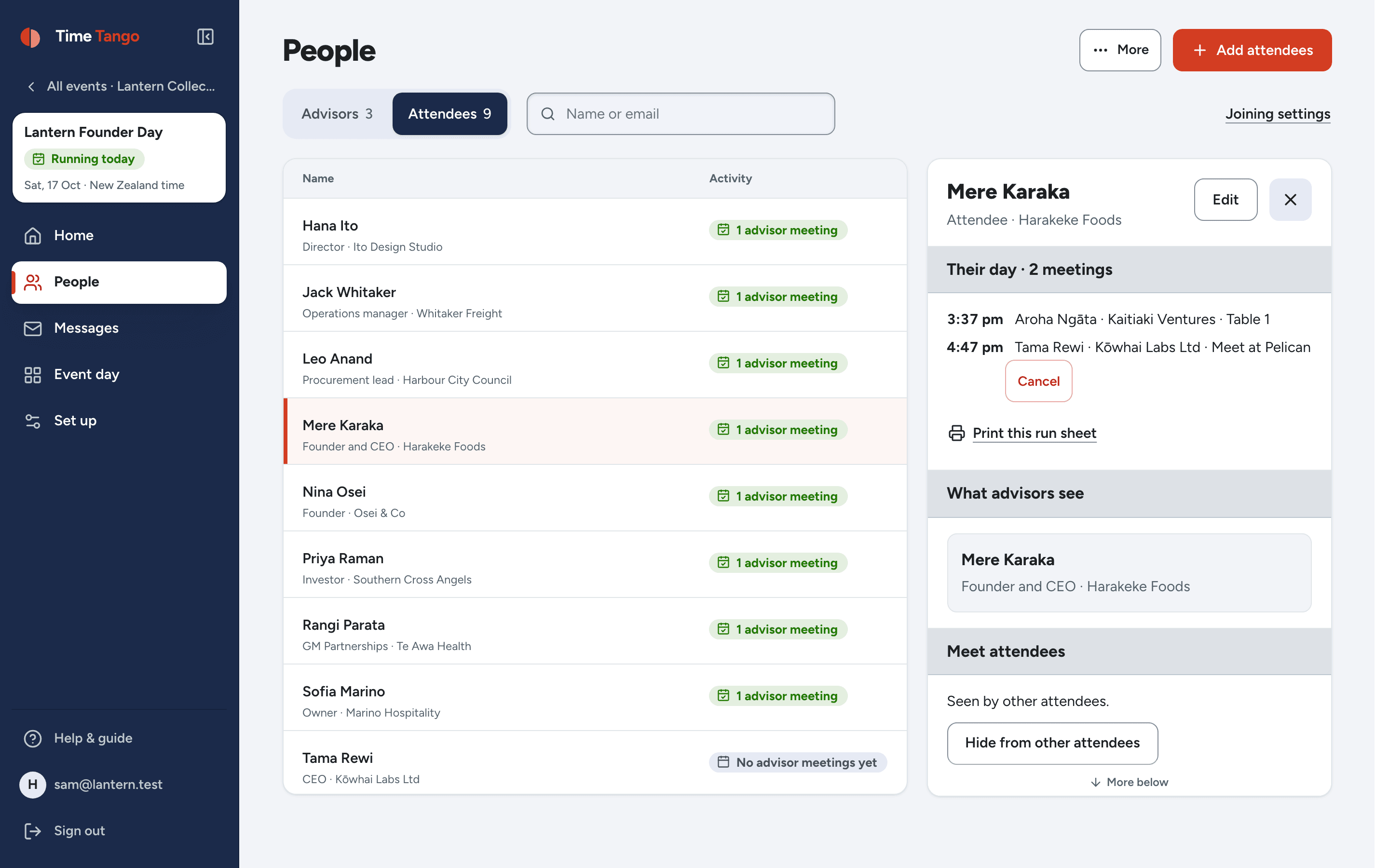
Task: Click the Mere Karaka advisor preview card
Action: pos(1129,572)
